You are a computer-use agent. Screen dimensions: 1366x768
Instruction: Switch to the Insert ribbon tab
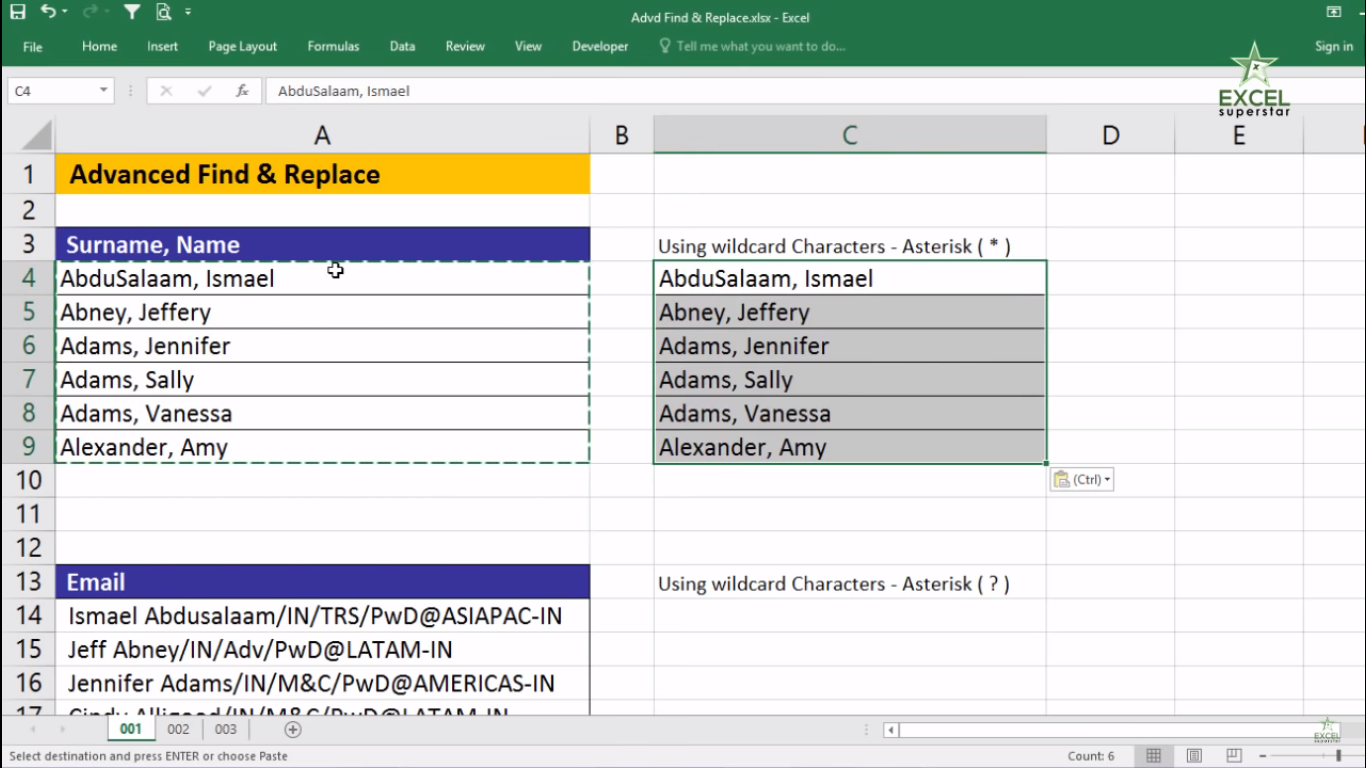162,46
